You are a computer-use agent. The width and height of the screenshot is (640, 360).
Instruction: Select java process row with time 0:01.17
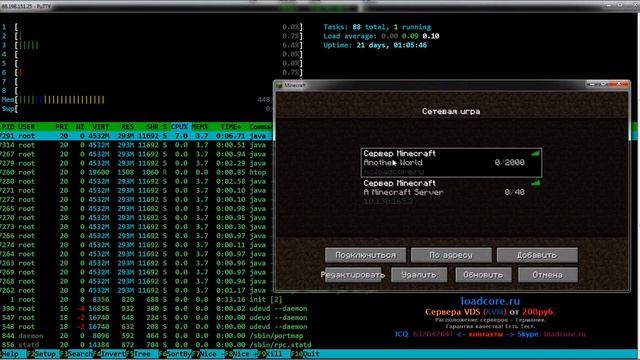[136, 290]
